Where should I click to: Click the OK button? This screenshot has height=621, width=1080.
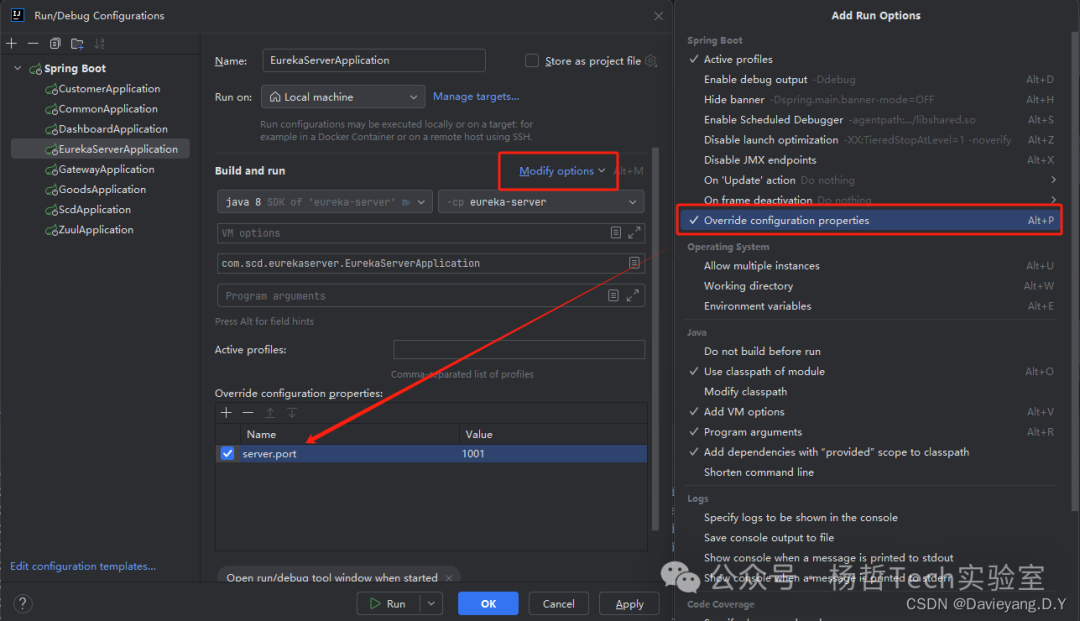point(488,604)
